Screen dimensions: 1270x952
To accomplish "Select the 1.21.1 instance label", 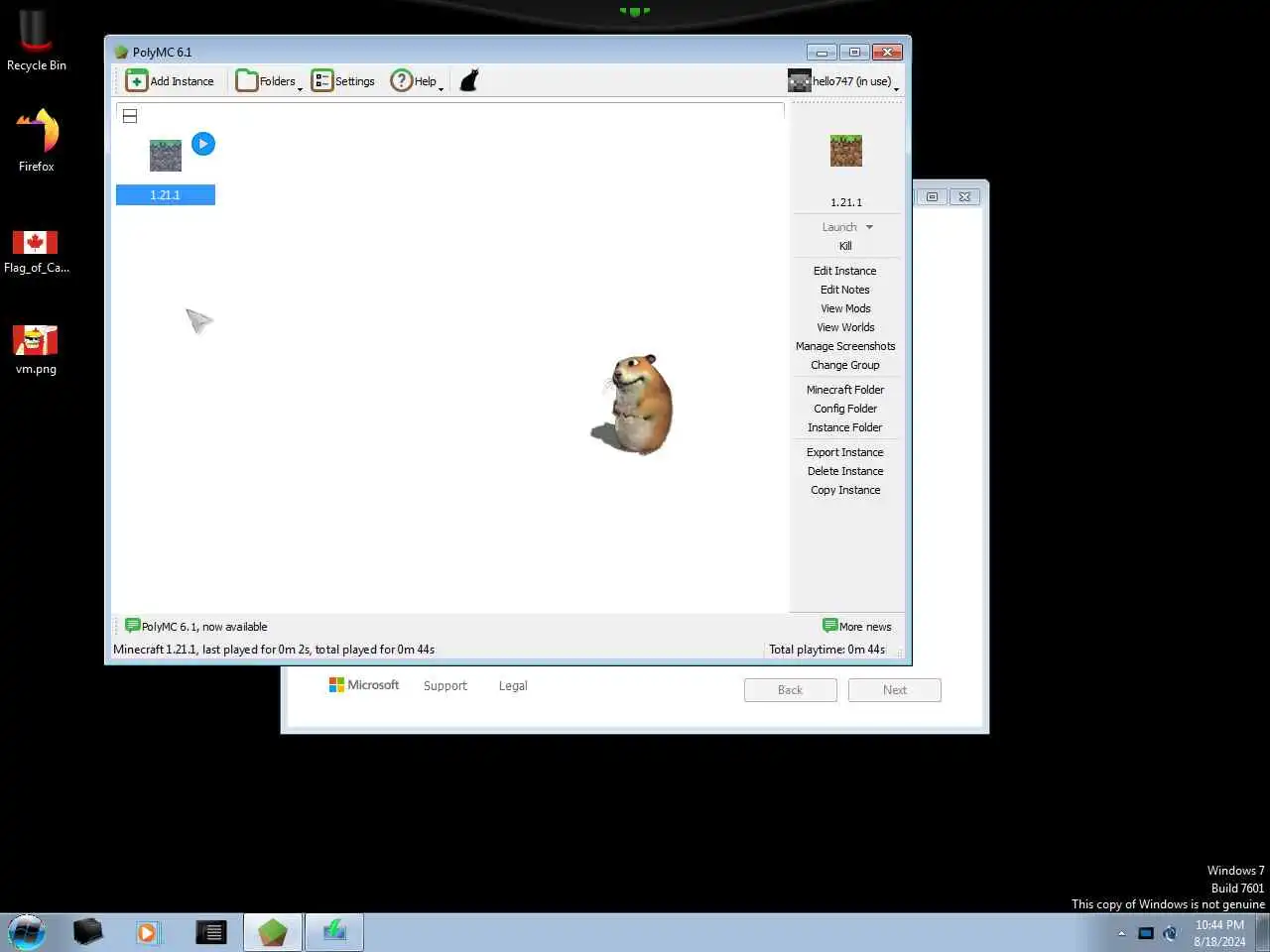I will point(166,195).
